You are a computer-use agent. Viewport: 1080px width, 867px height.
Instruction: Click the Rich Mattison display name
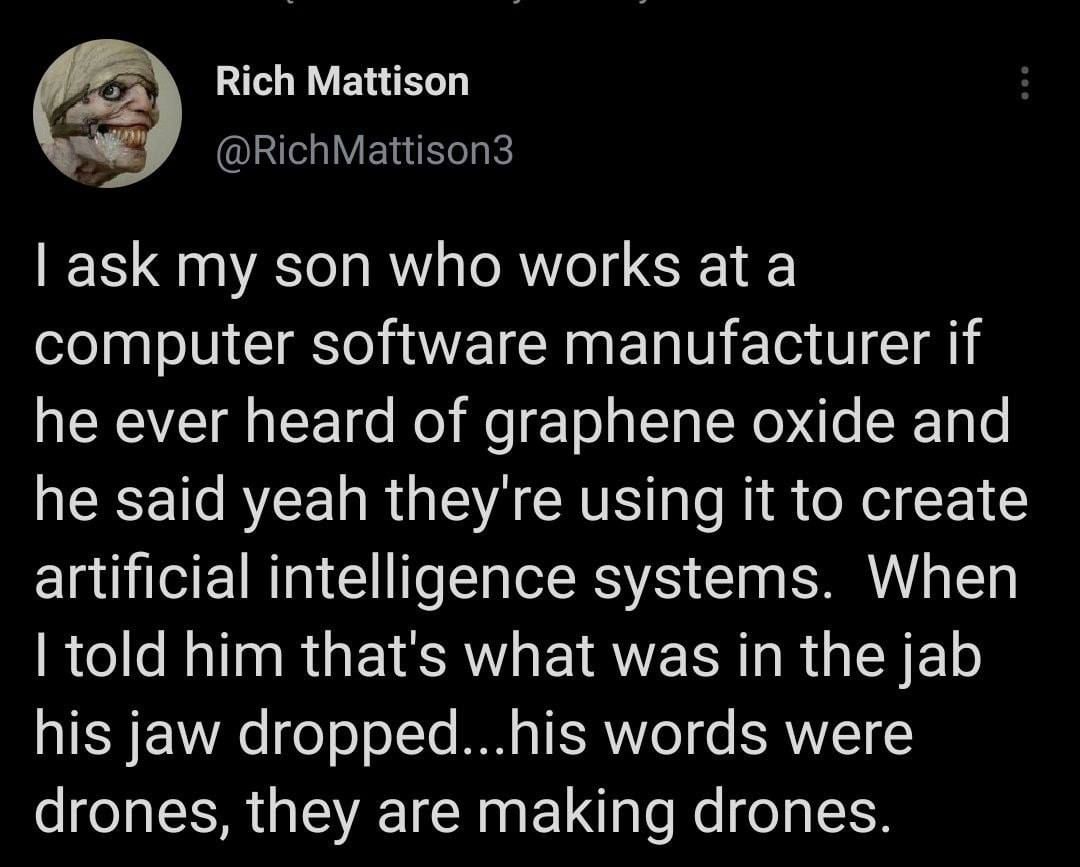pos(342,81)
